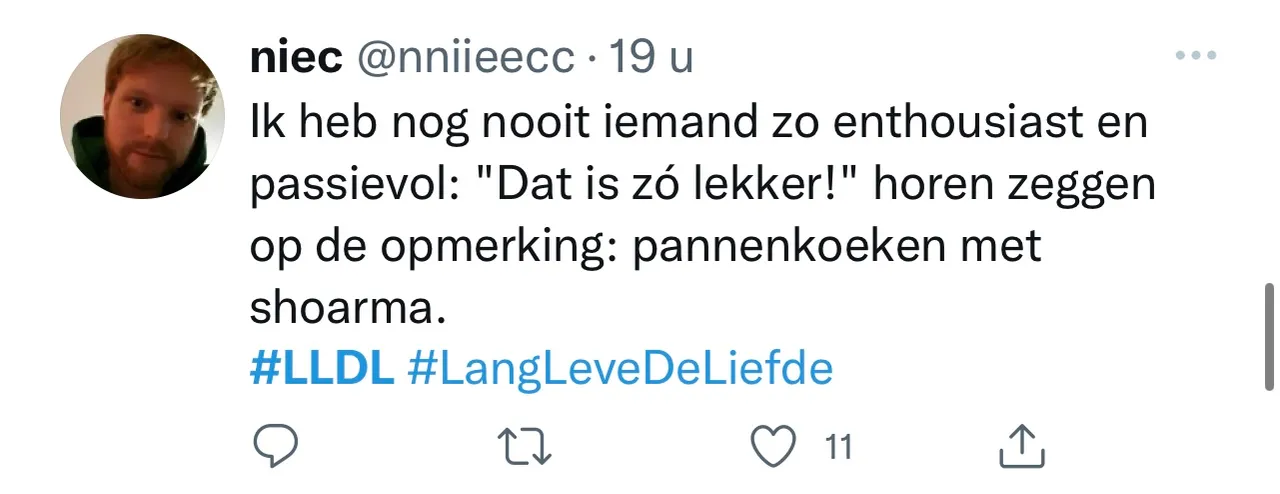This screenshot has height=494, width=1280.
Task: View niec's profile picture
Action: click(x=141, y=116)
